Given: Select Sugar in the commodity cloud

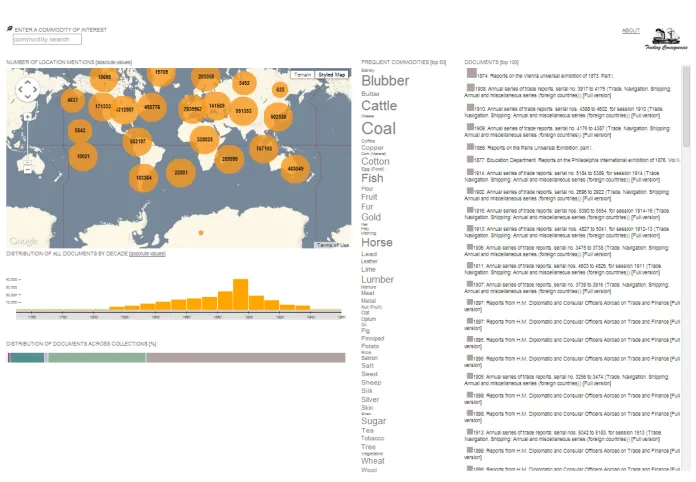Looking at the screenshot, I should point(374,421).
